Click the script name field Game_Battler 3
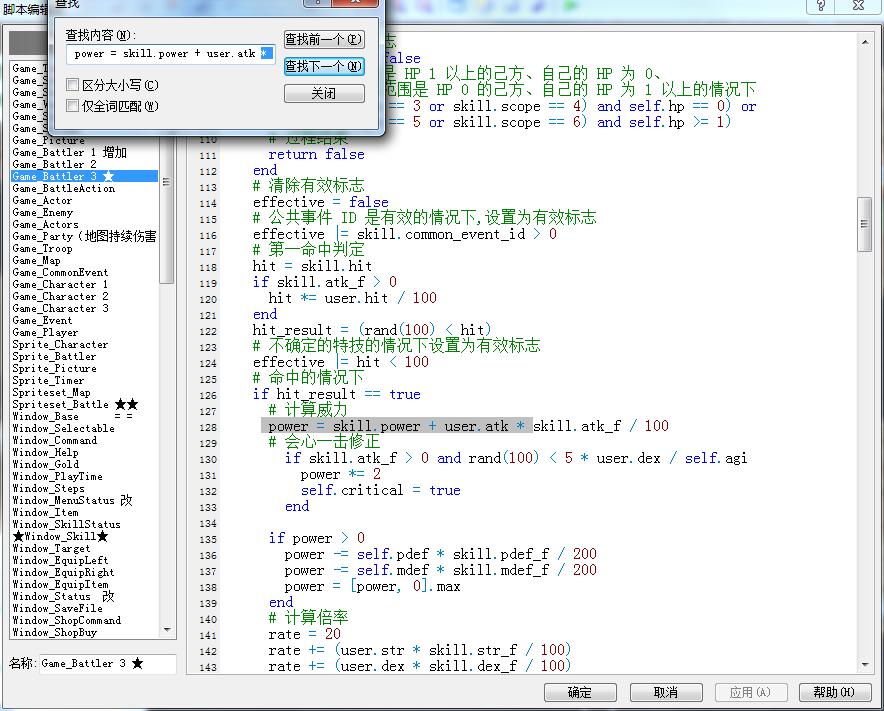 (108, 664)
